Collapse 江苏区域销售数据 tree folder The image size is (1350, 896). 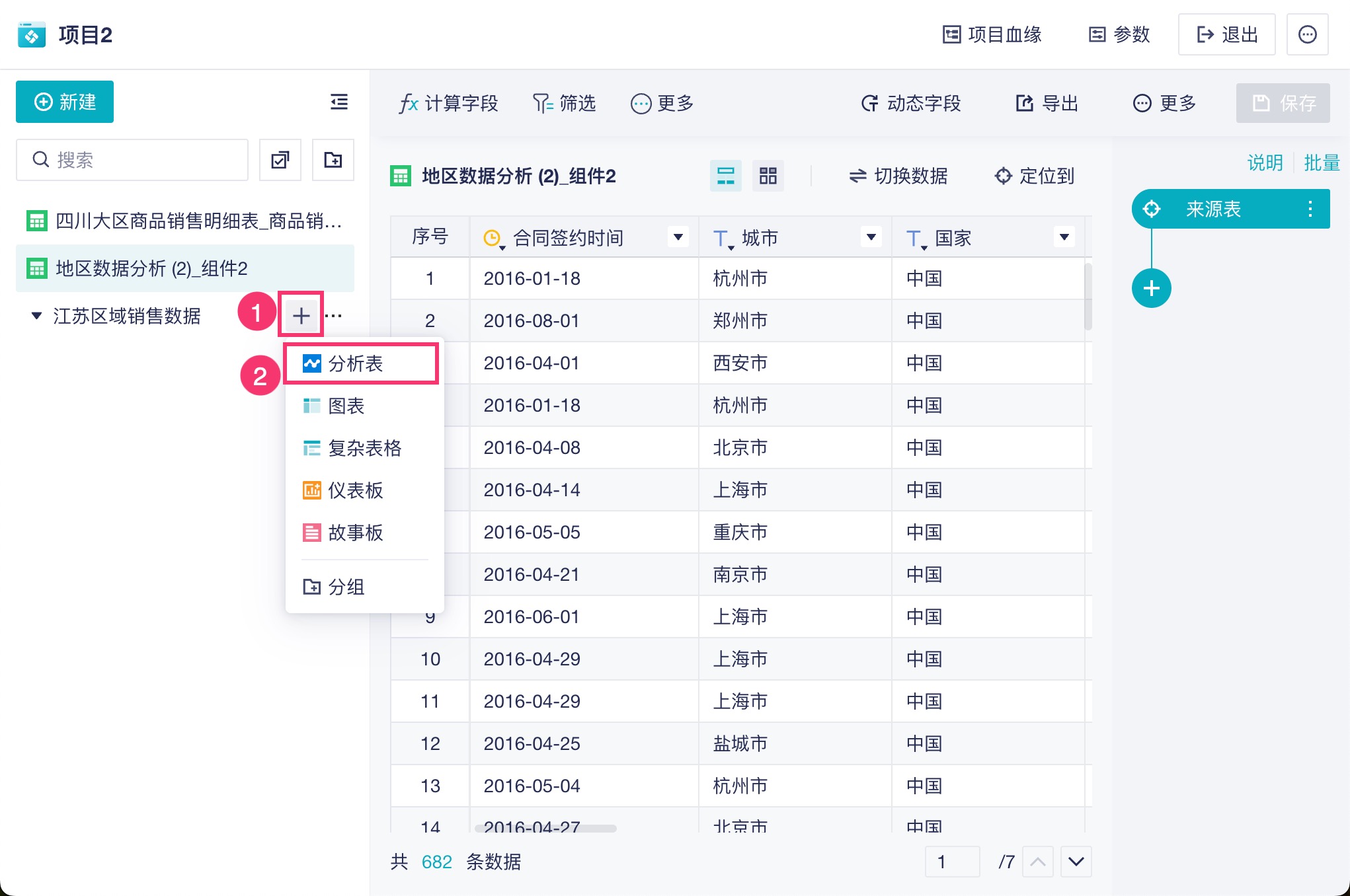37,316
